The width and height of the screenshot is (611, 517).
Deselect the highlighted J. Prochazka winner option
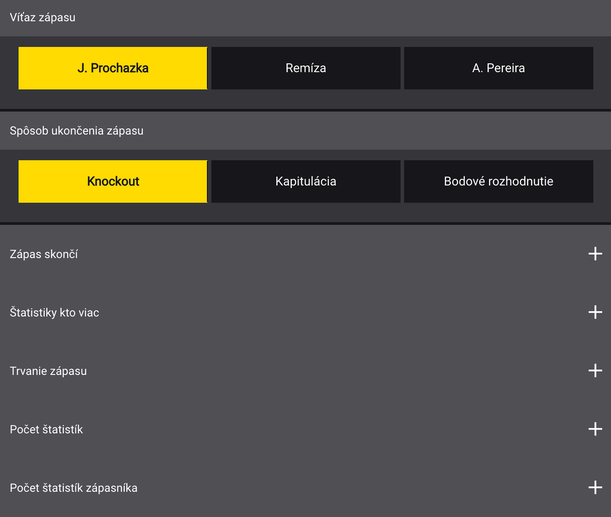pyautogui.click(x=113, y=68)
